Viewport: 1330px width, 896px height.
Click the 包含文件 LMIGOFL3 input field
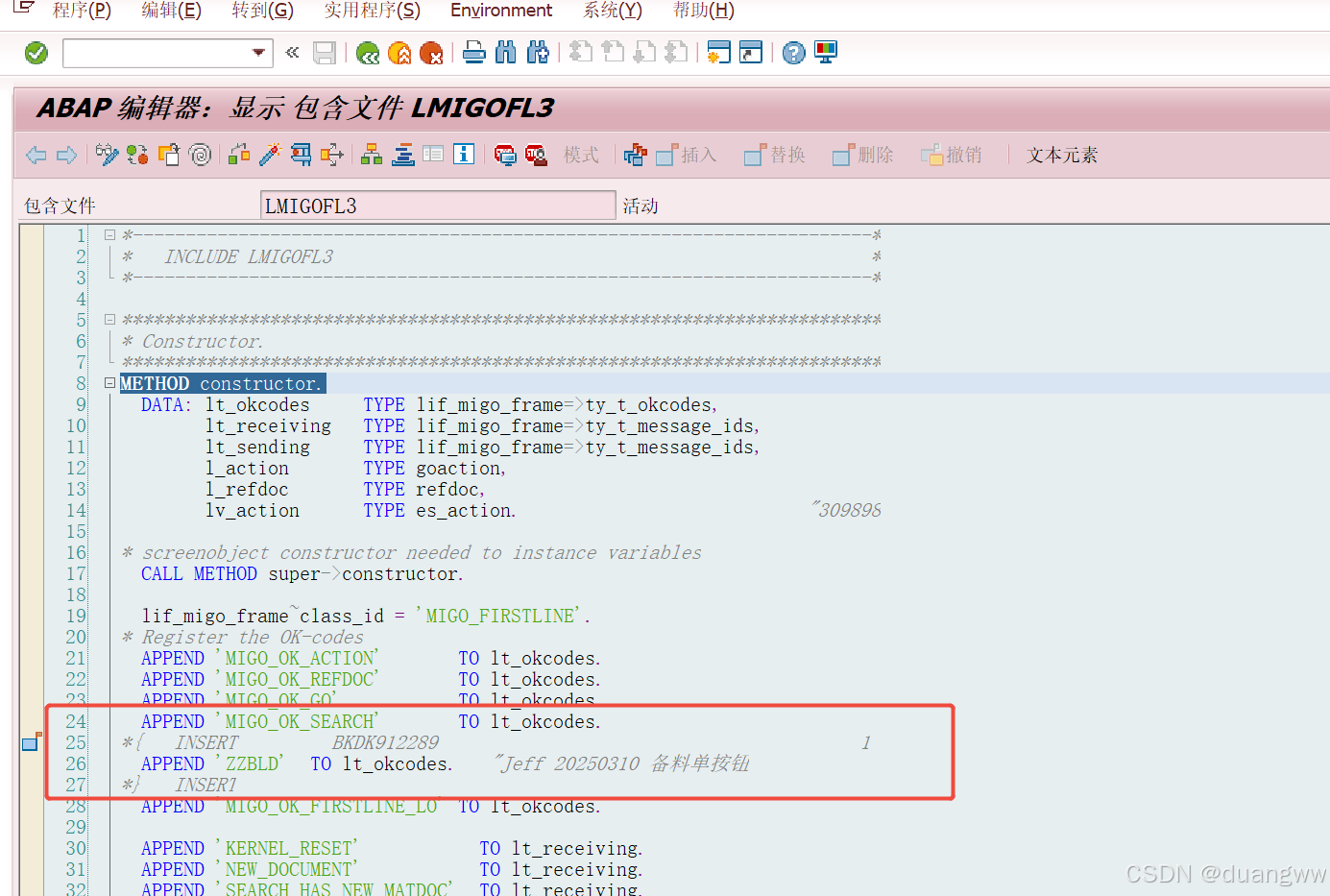pos(437,205)
